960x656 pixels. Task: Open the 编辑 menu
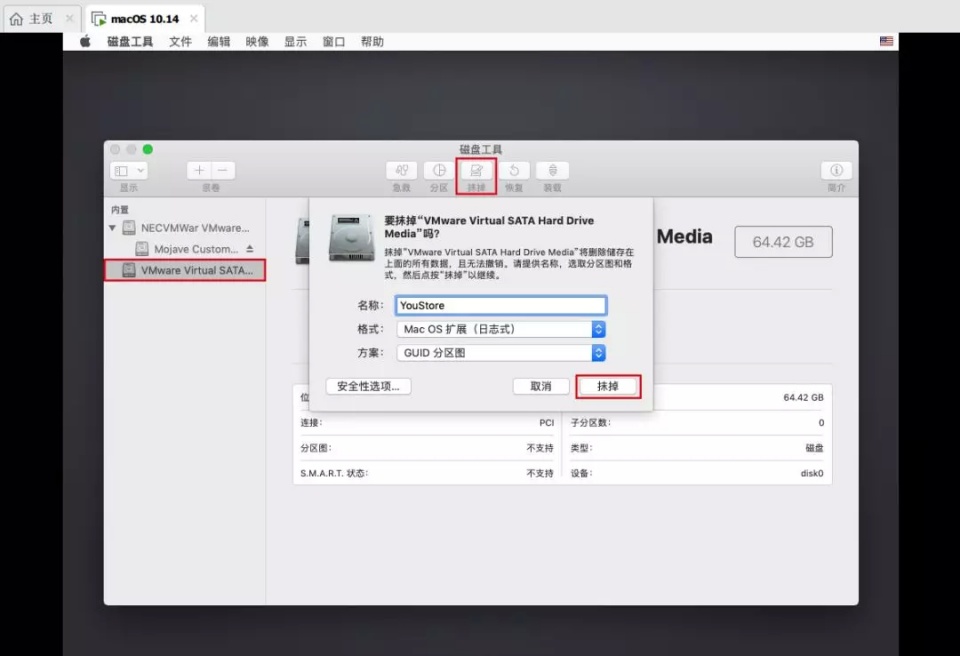tap(219, 42)
